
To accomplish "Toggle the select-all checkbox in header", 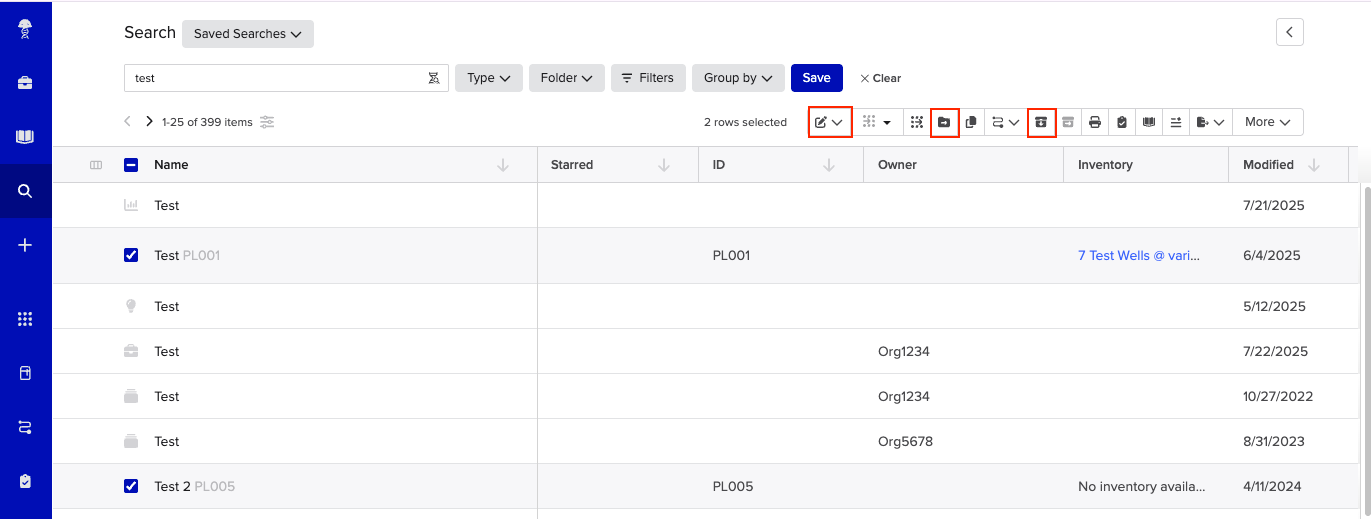I will [x=131, y=165].
